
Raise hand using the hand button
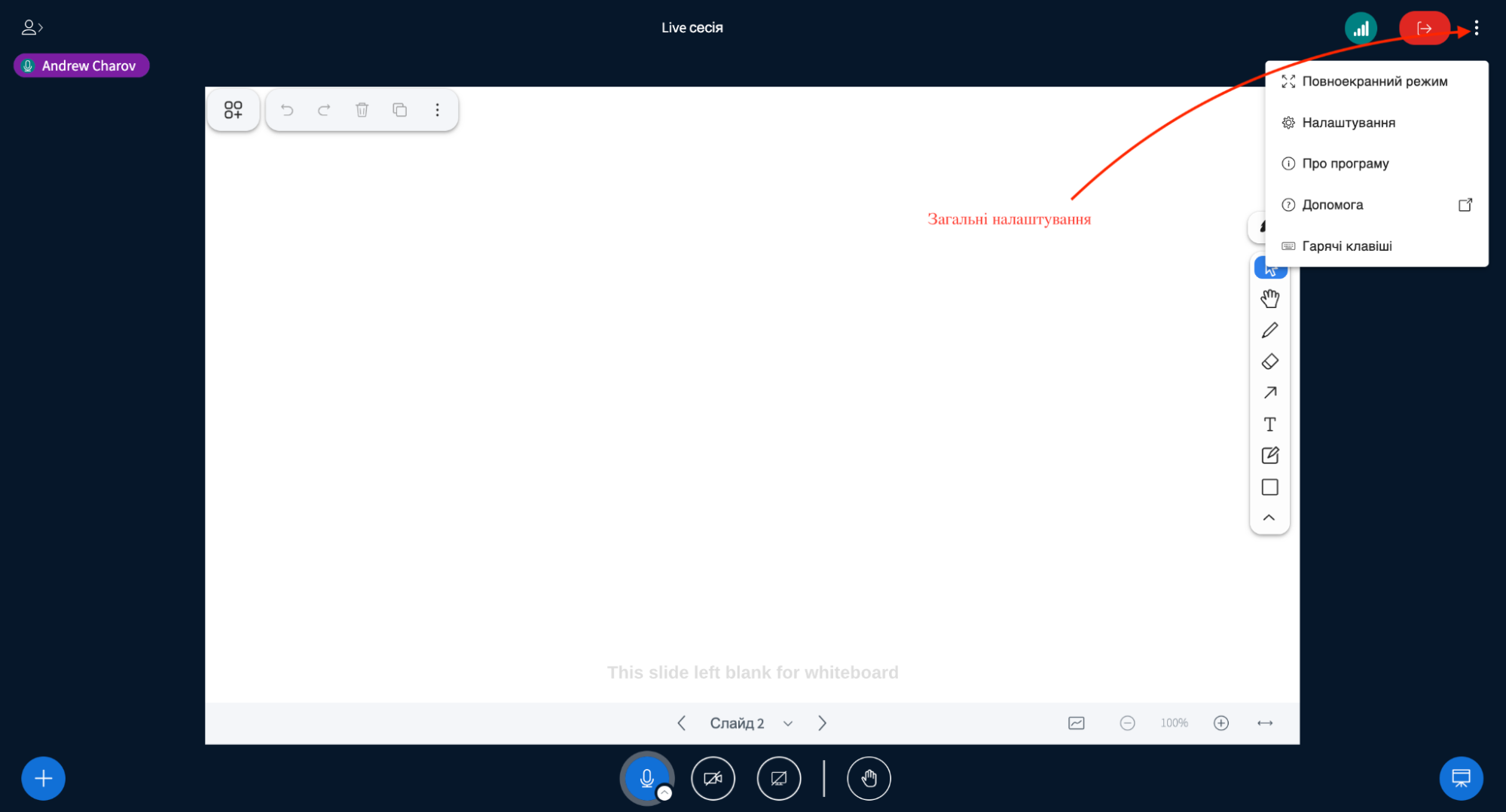tap(869, 778)
